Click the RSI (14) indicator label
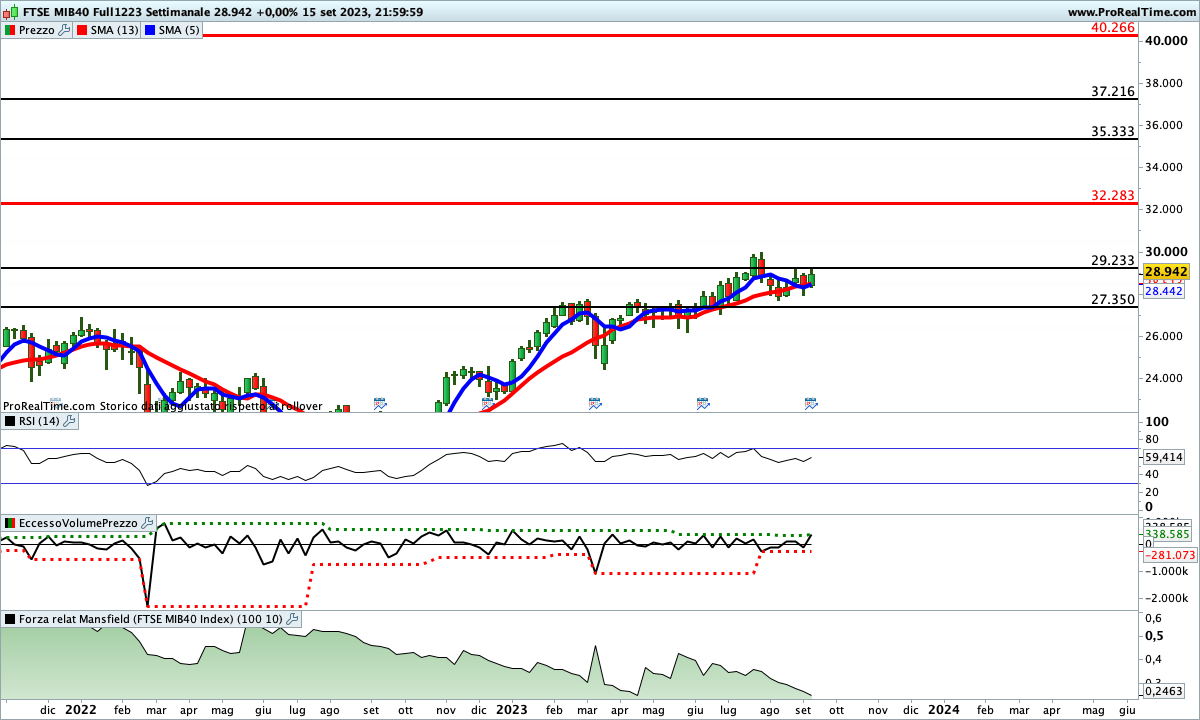The height and width of the screenshot is (720, 1200). (39, 421)
